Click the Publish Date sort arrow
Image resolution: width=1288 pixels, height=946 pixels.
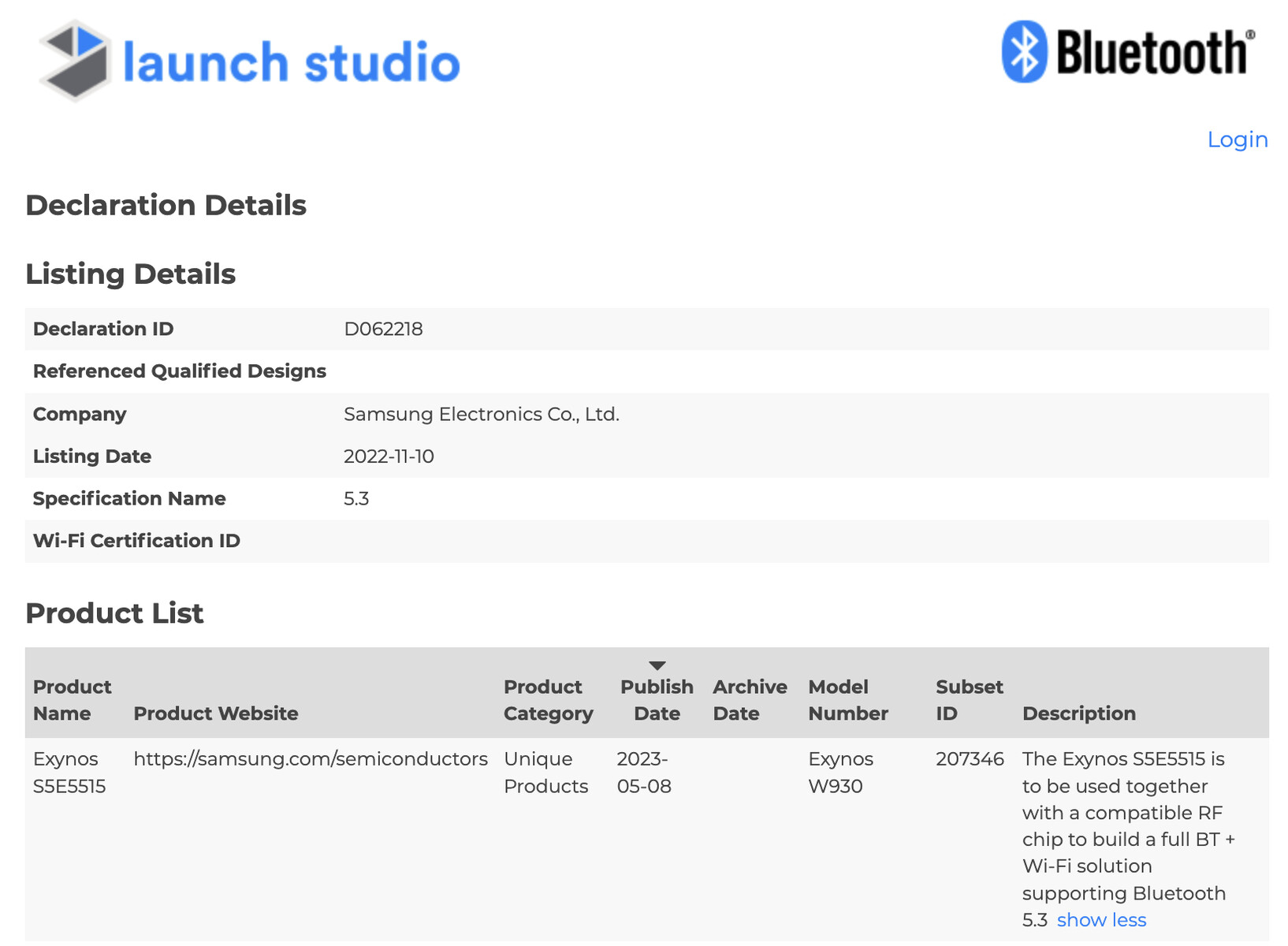tap(657, 665)
